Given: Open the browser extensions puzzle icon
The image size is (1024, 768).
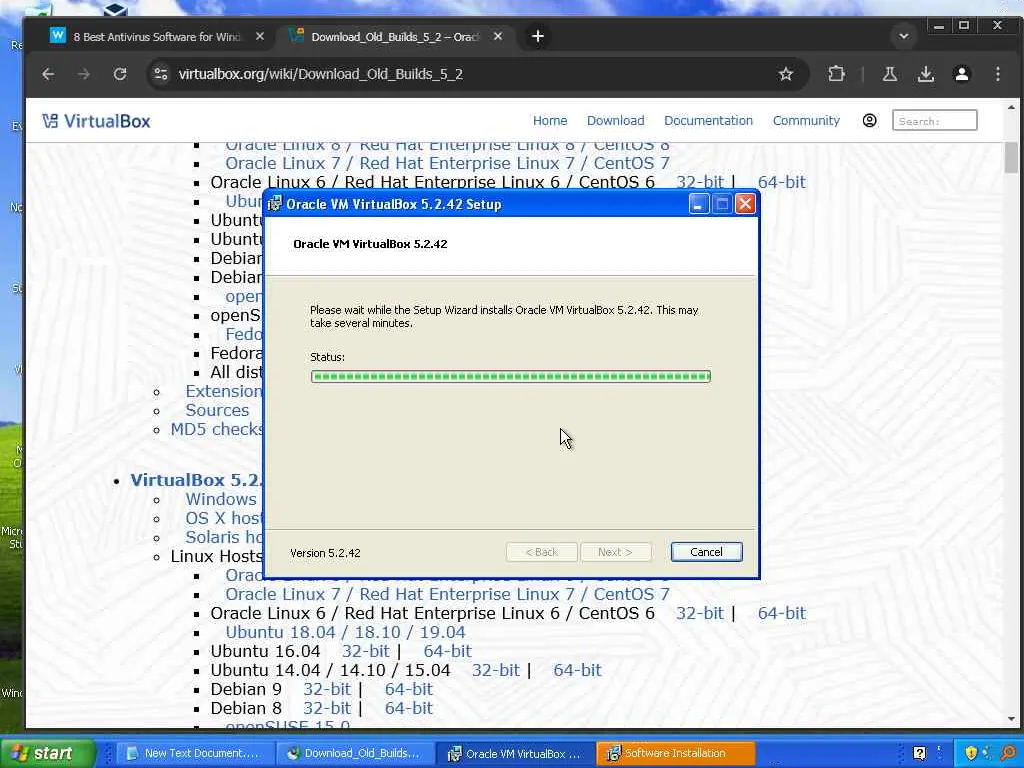Looking at the screenshot, I should point(836,74).
